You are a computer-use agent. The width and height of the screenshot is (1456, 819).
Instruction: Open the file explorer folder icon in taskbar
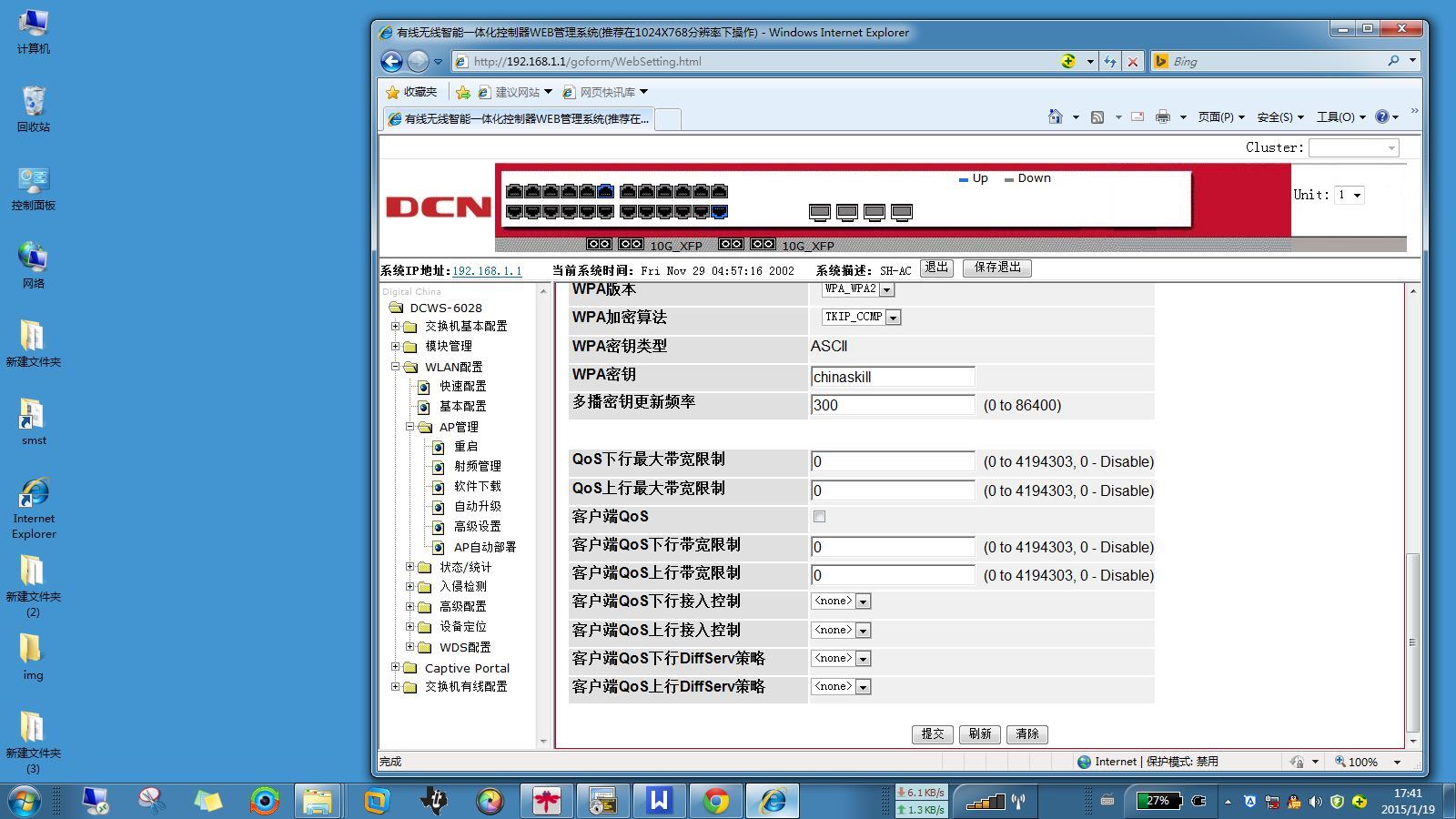pyautogui.click(x=318, y=801)
